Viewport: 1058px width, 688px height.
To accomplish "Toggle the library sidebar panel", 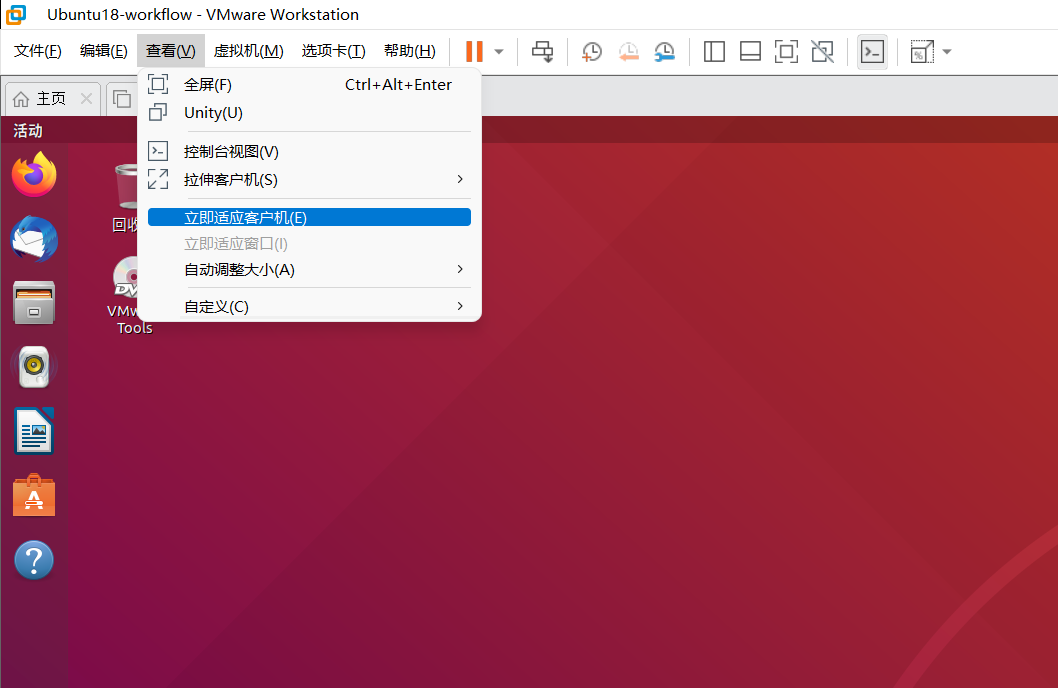I will point(714,51).
